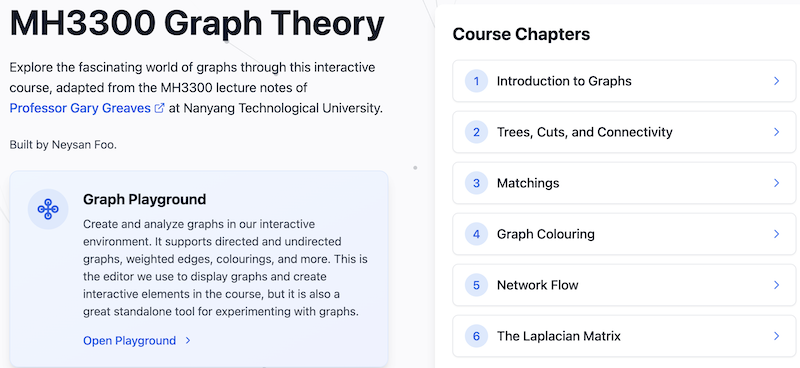The height and width of the screenshot is (368, 800).
Task: Click the Graph Colouring row chevron
Action: [777, 234]
